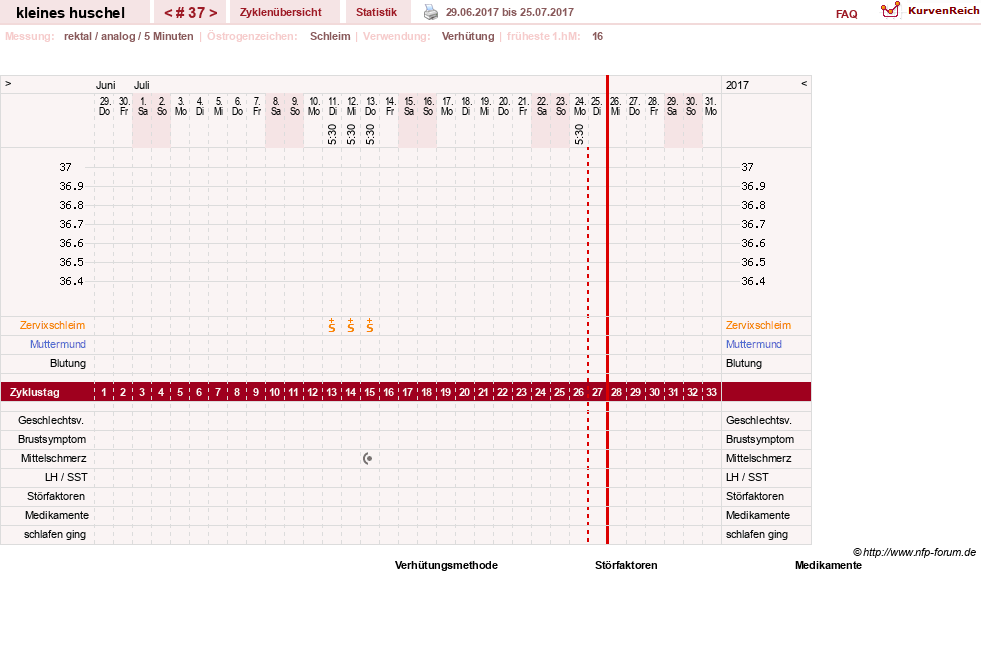Click the left Blutung row label
This screenshot has width=981, height=664.
click(68, 364)
